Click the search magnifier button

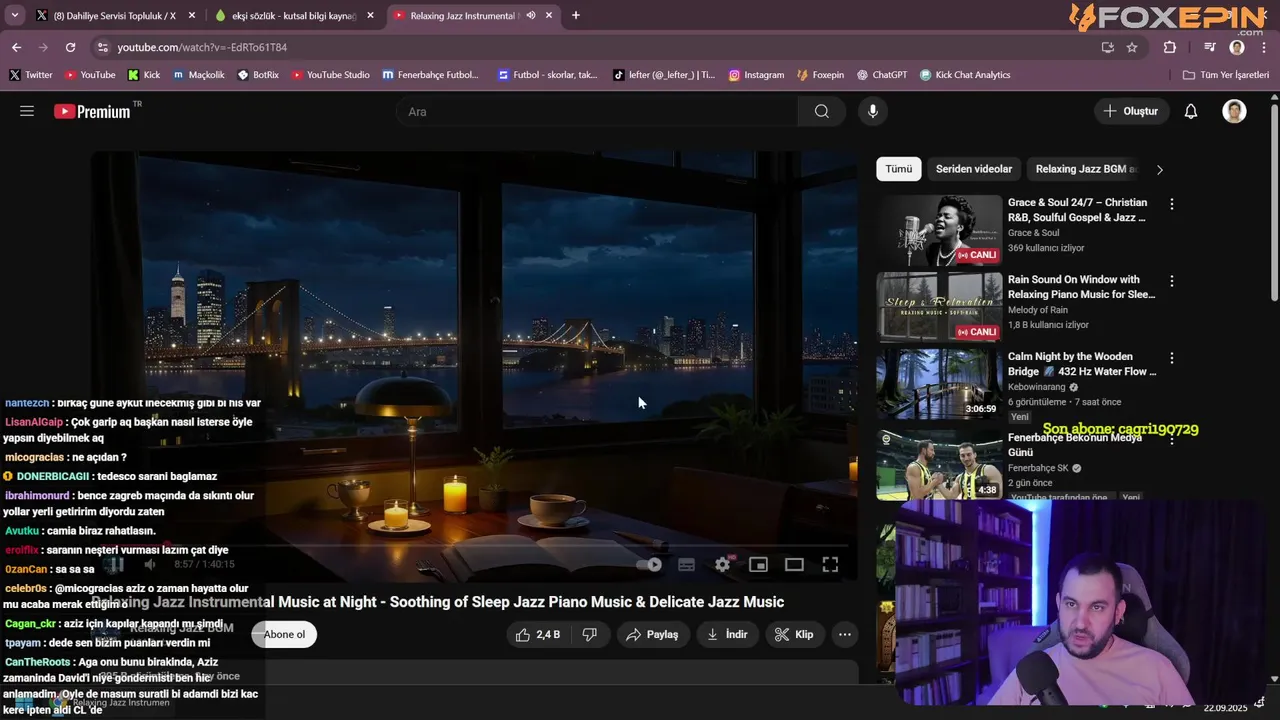click(821, 111)
